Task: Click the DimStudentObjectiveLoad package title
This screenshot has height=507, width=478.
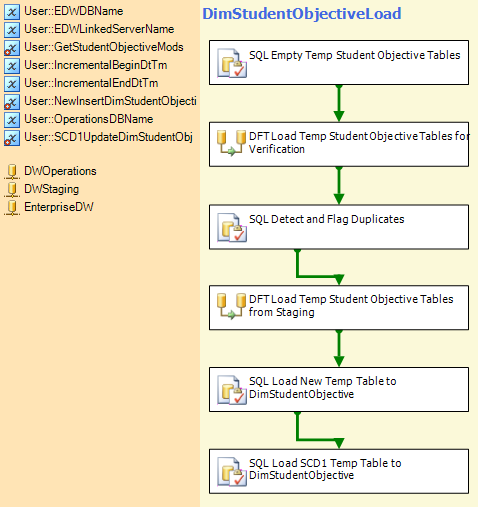Action: (x=302, y=14)
